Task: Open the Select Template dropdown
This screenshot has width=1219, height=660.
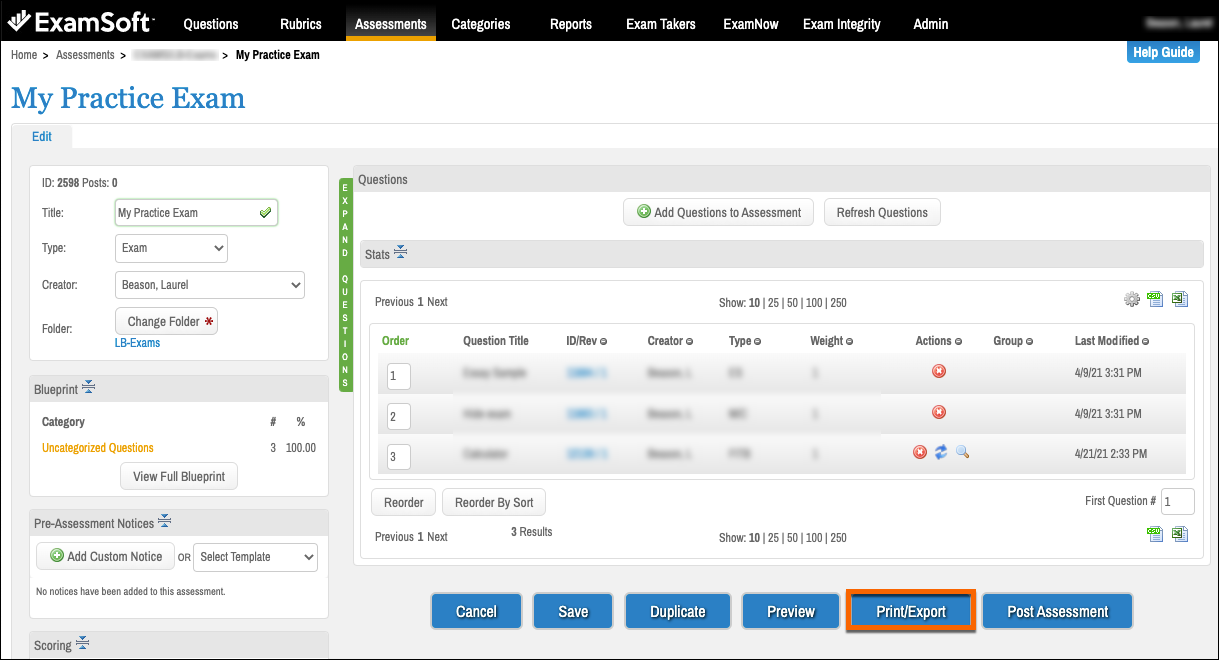Action: pos(255,557)
